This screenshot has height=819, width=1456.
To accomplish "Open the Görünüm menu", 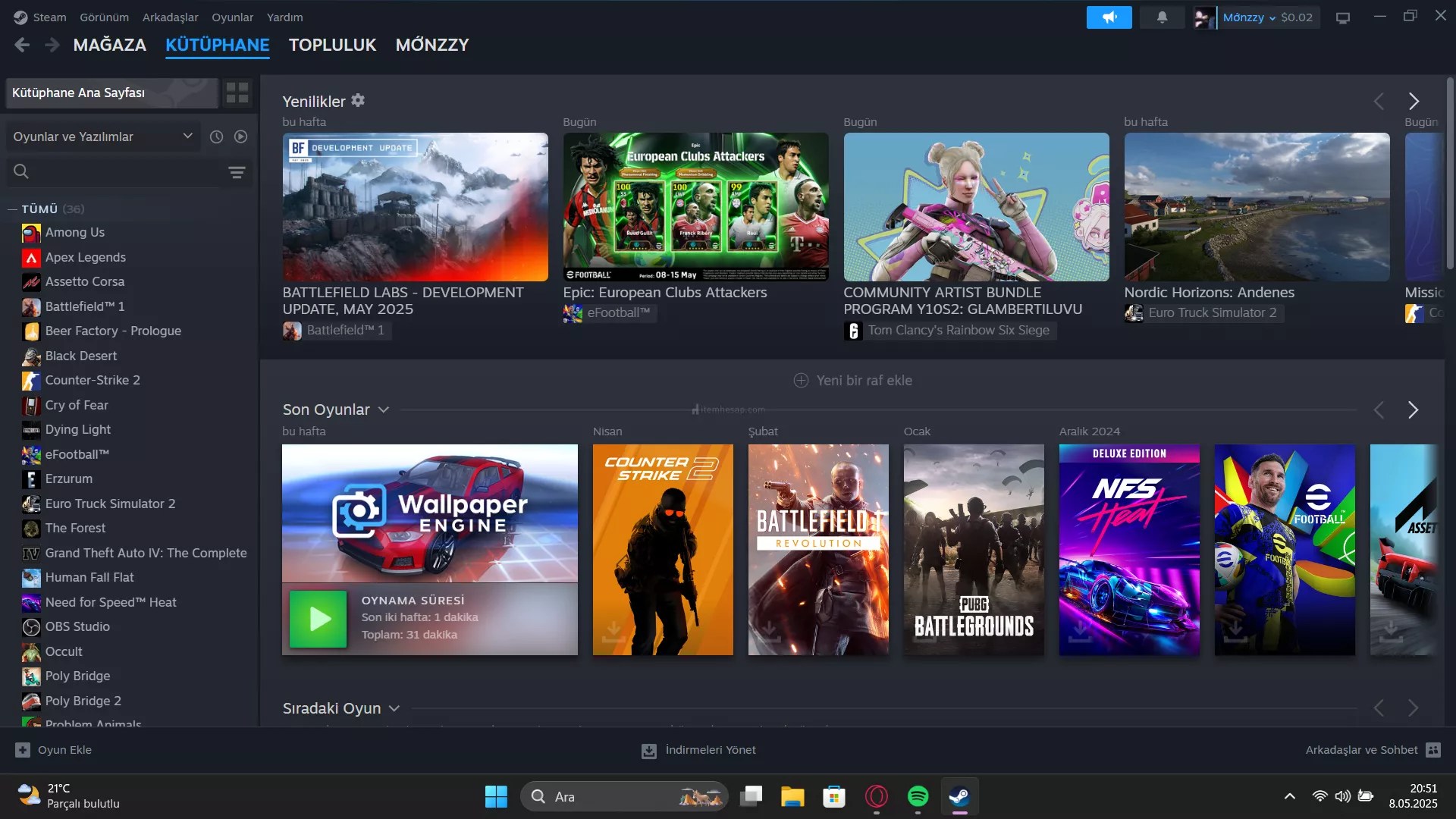I will 104,17.
